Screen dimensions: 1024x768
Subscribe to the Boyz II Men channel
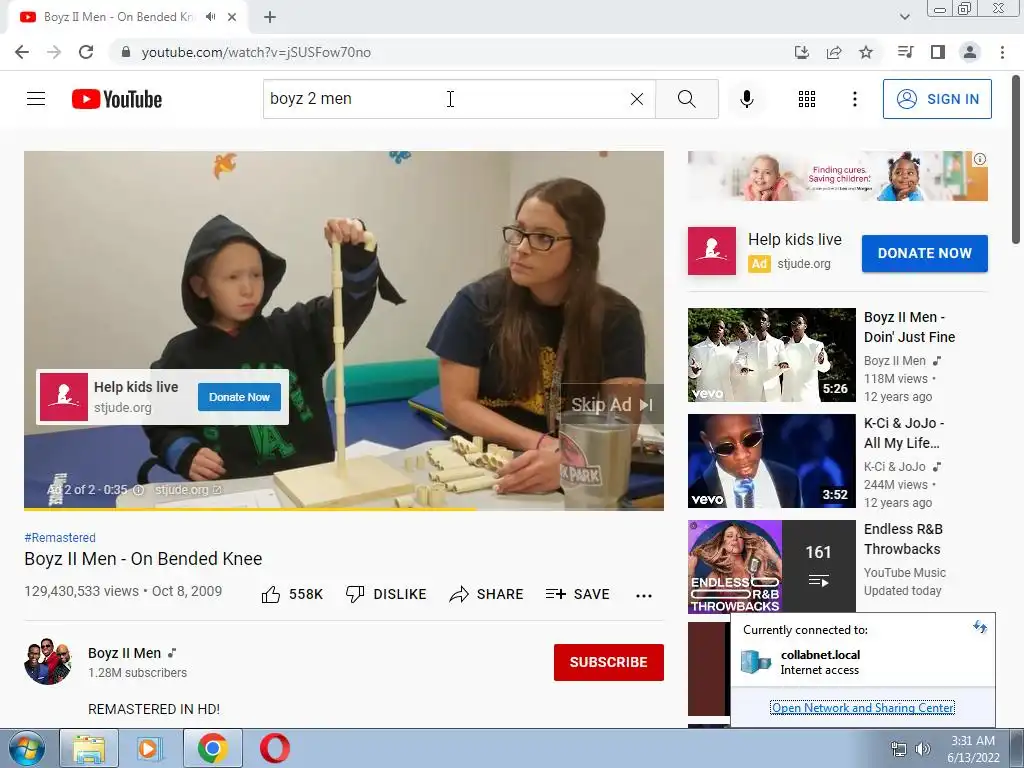tap(609, 662)
